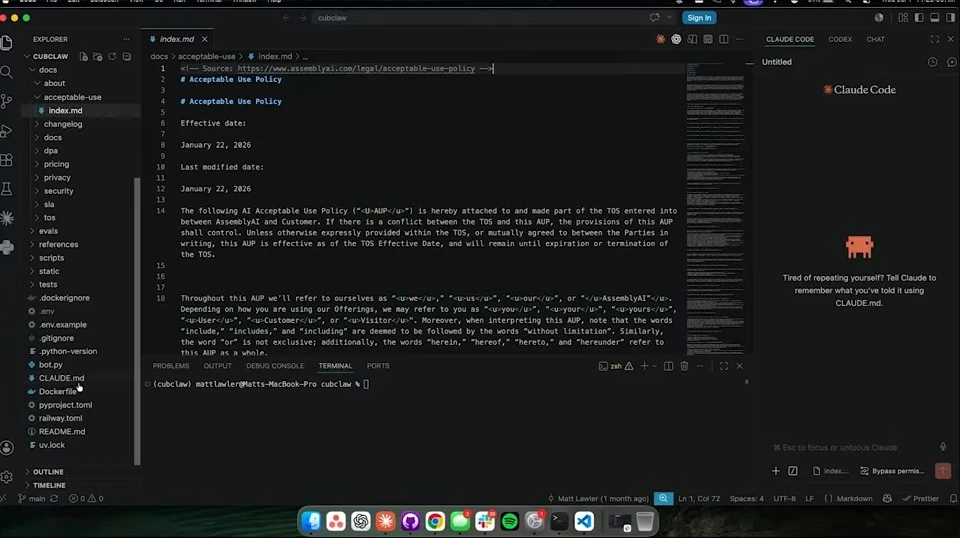Viewport: 960px width, 538px height.
Task: Open Claude Code from activity bar
Action: pyautogui.click(x=7, y=218)
